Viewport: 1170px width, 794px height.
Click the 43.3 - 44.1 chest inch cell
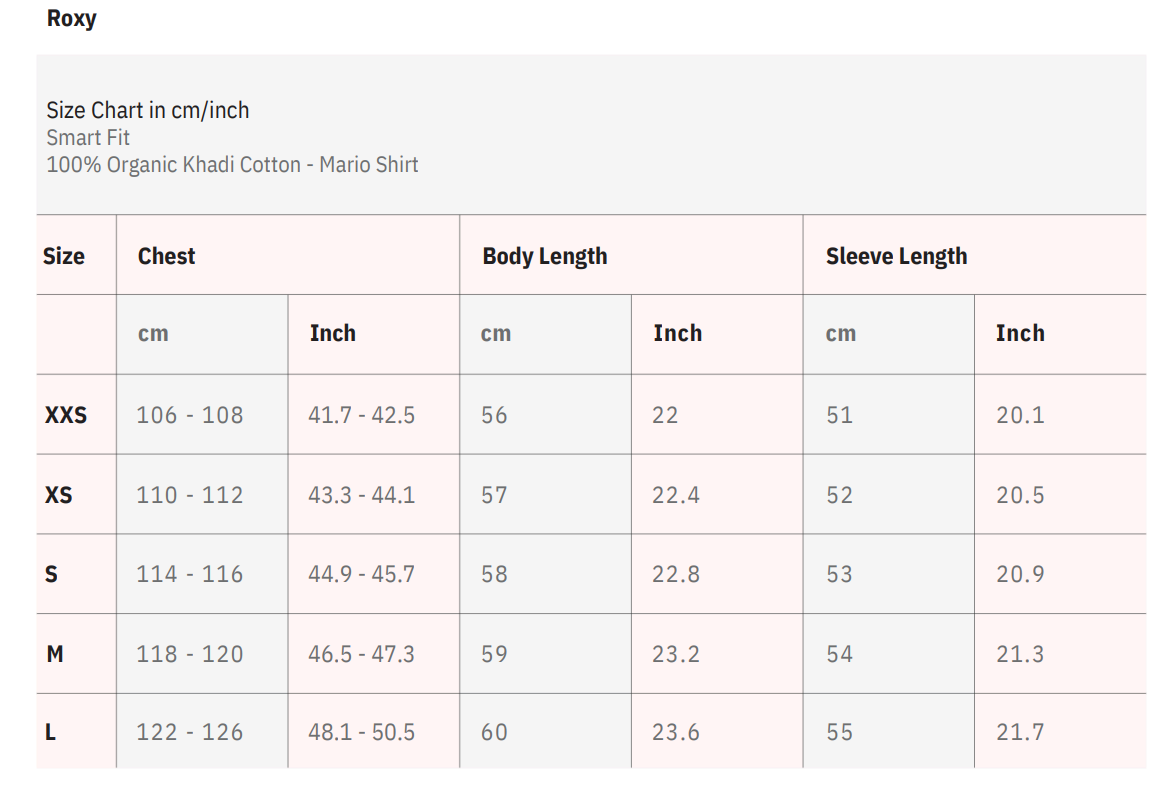coord(361,495)
